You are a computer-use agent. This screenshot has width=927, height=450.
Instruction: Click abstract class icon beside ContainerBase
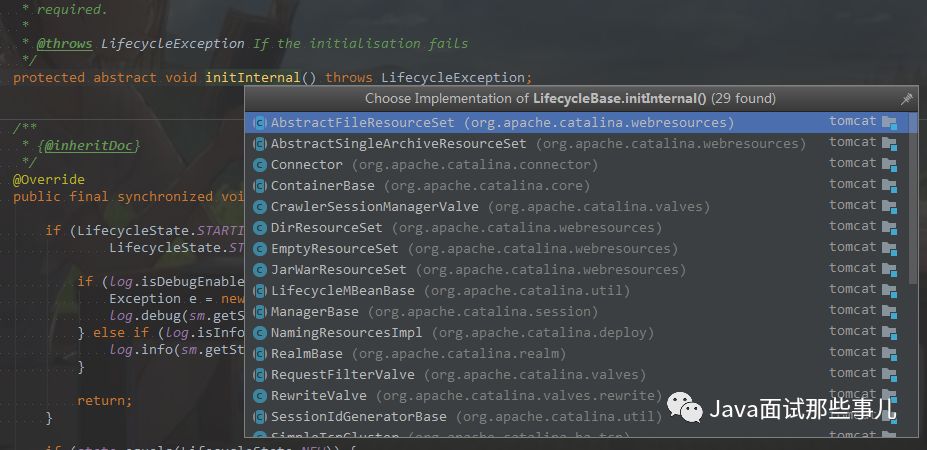[260, 186]
